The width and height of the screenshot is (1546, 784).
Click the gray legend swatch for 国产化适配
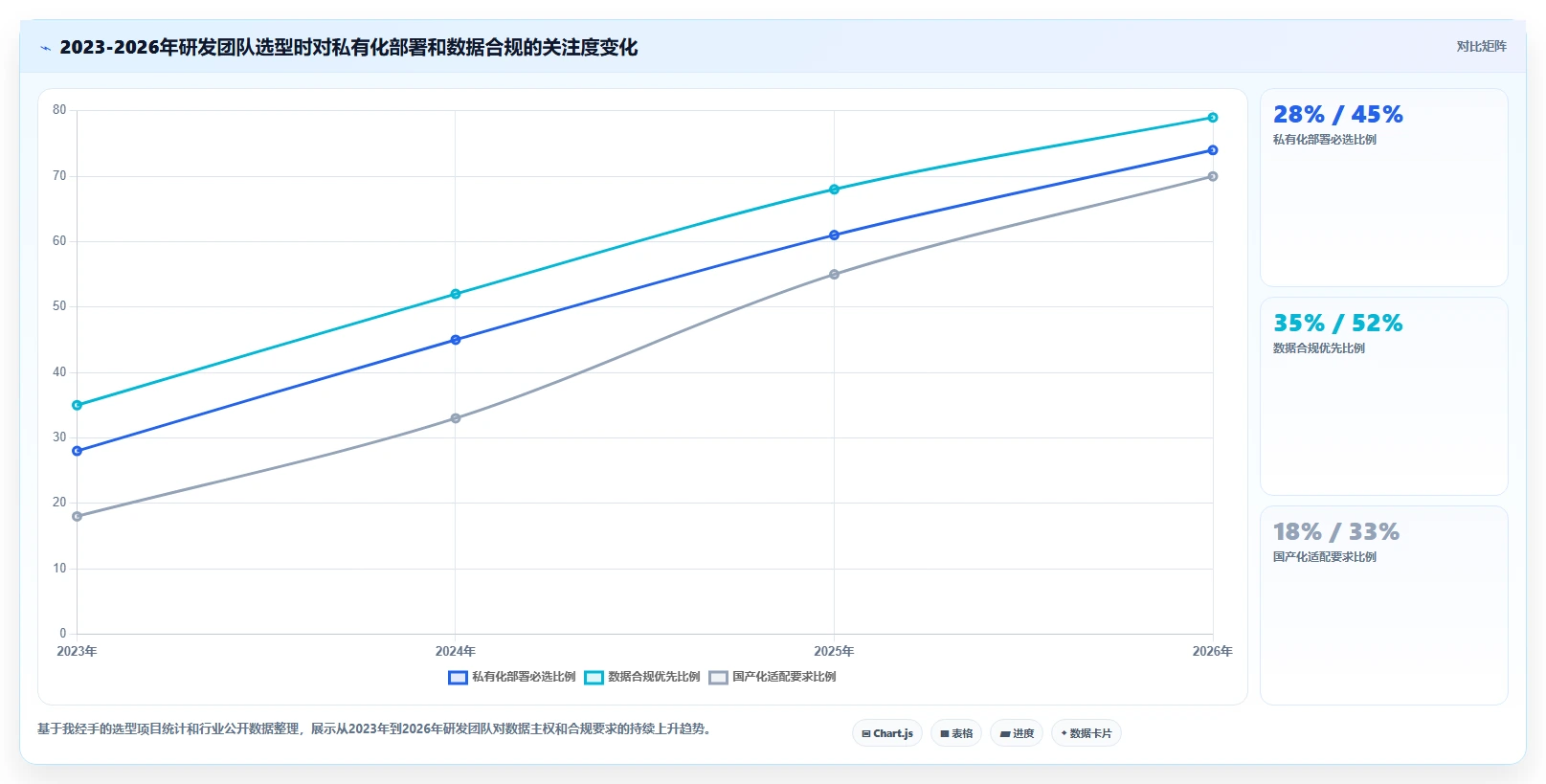[x=718, y=678]
